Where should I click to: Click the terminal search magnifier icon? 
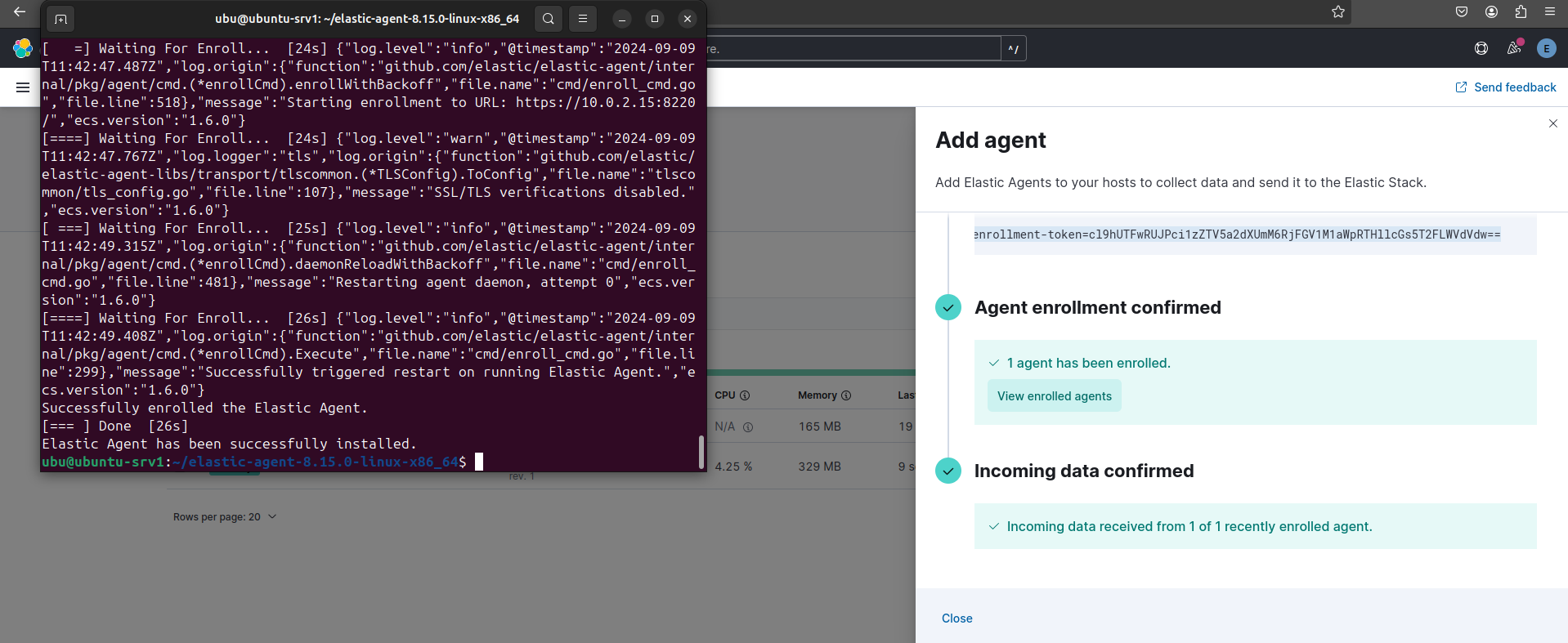point(549,18)
